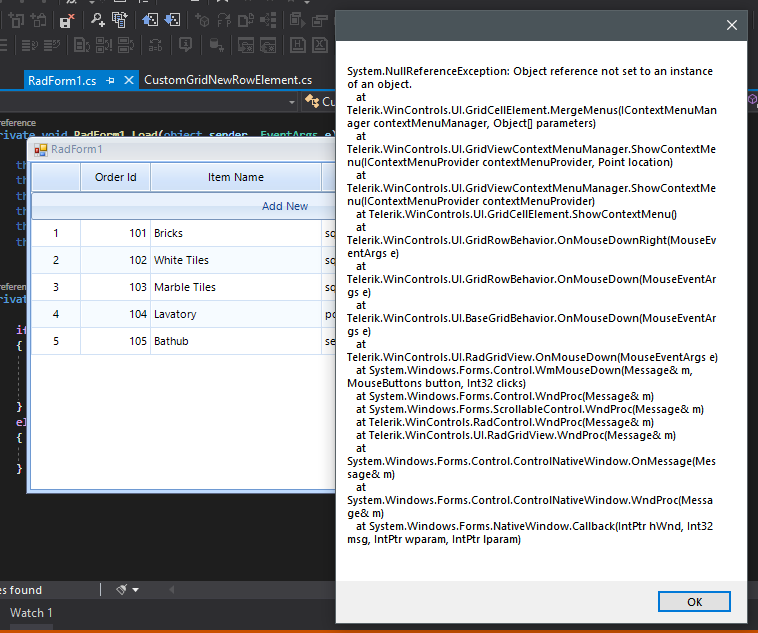The image size is (758, 633).
Task: Click the copy documents toolbar icon
Action: [120, 20]
